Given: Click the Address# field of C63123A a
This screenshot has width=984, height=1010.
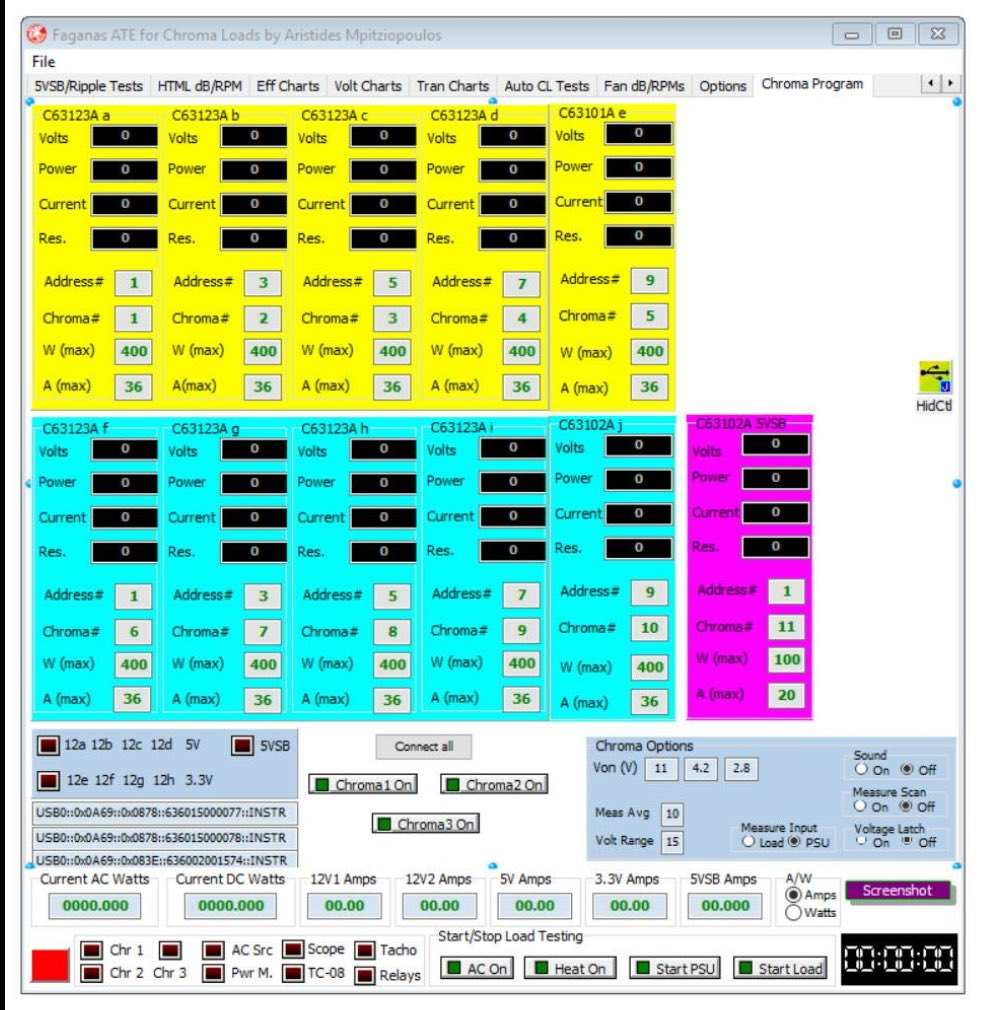Looking at the screenshot, I should pos(133,282).
